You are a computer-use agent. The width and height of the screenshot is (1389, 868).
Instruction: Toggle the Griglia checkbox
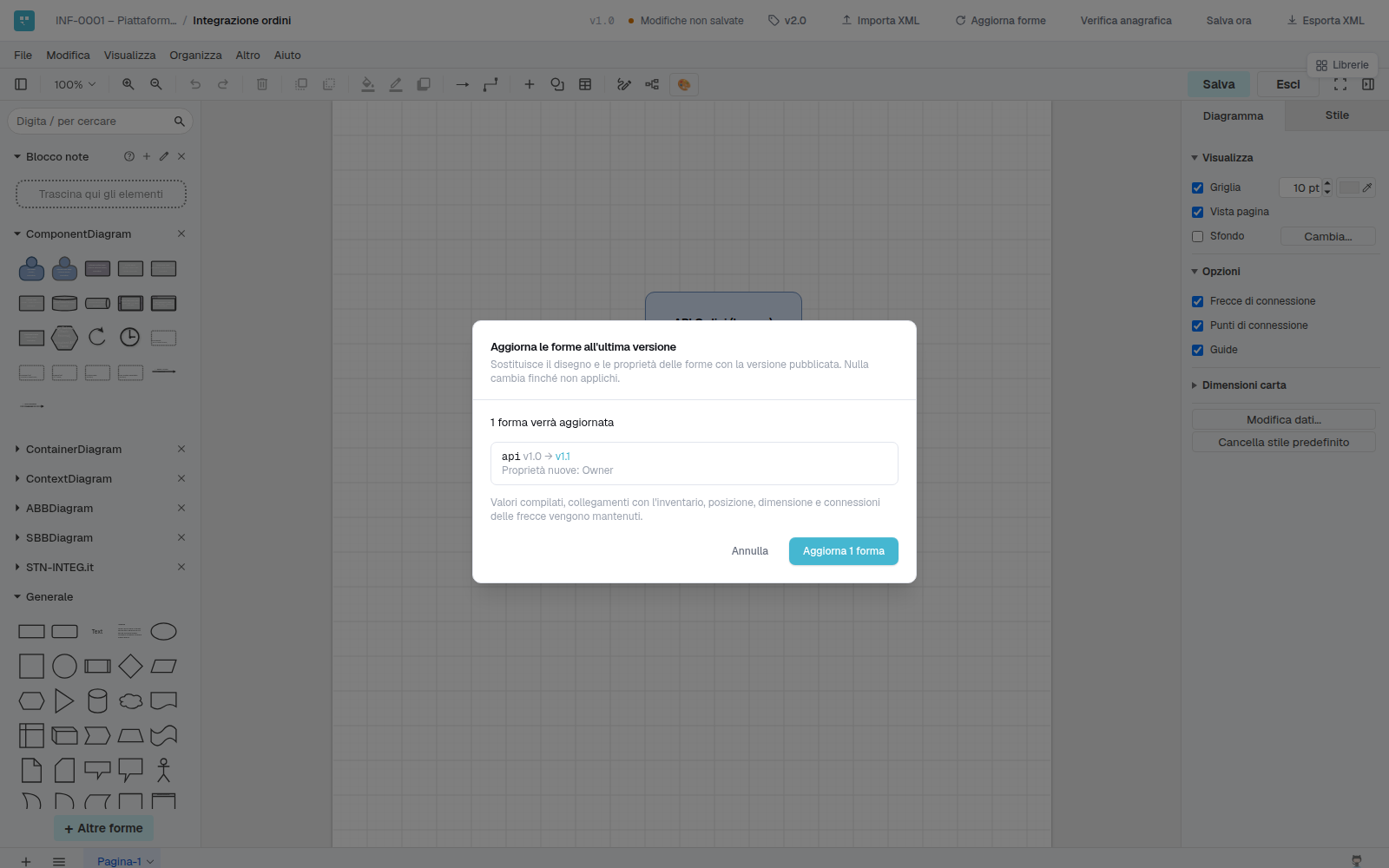pos(1197,187)
